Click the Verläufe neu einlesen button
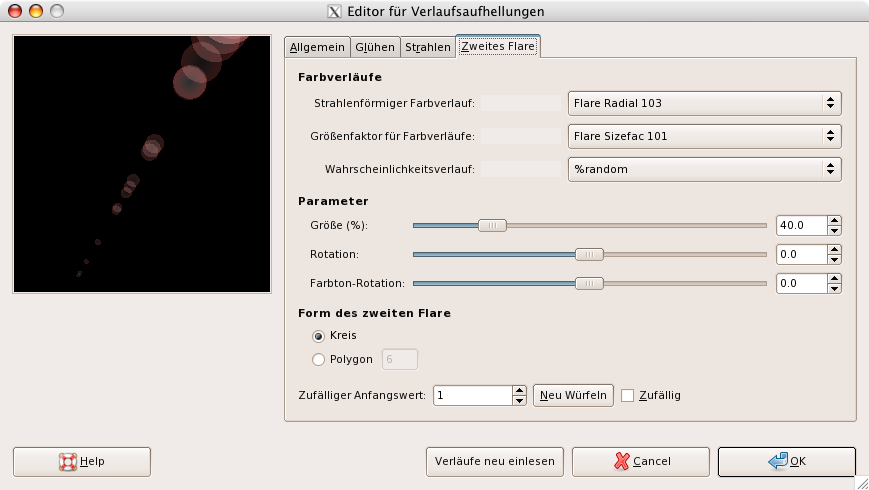The image size is (869, 490). (496, 462)
